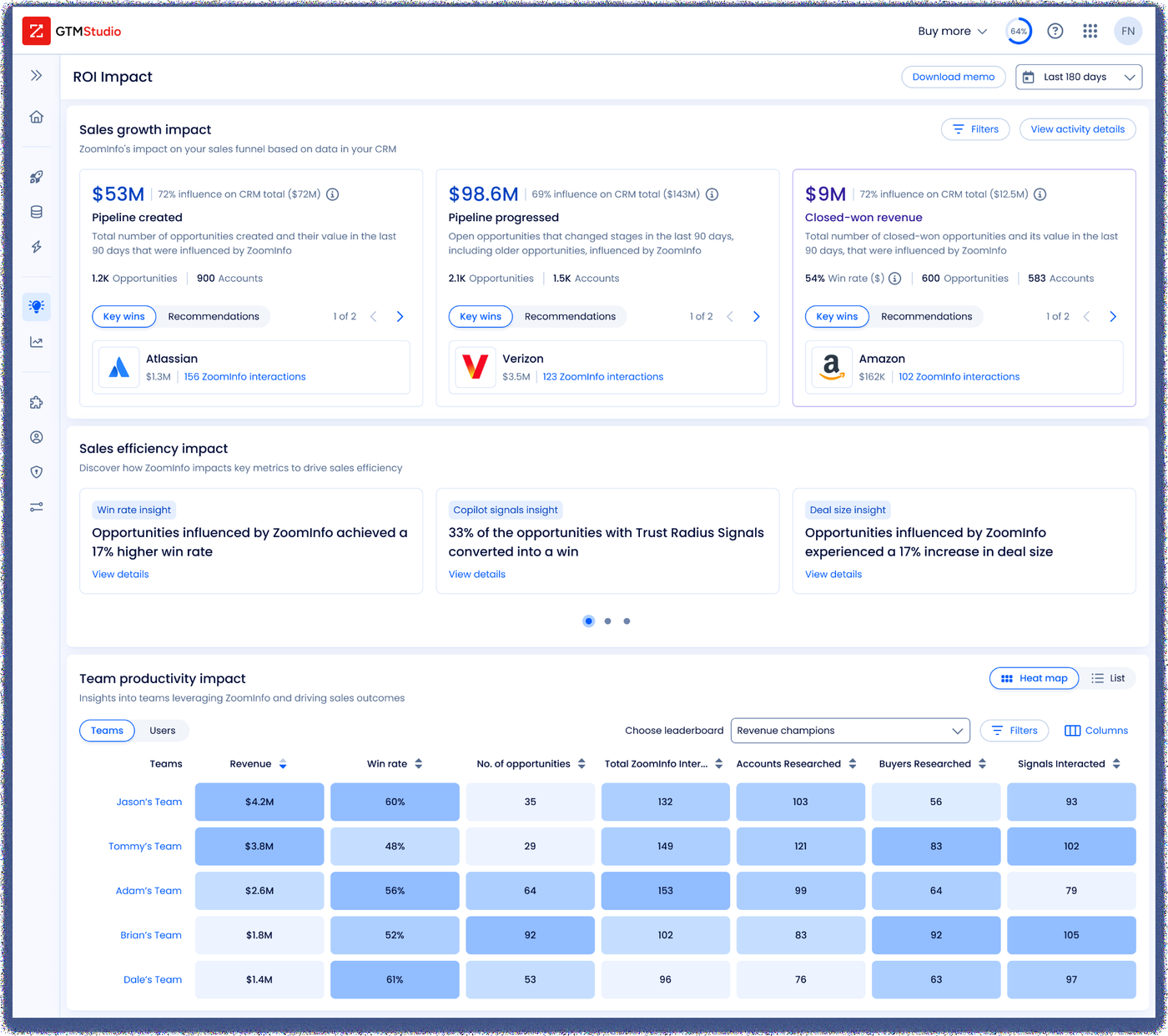The width and height of the screenshot is (1168, 1036).
Task: Select Recommendations tab in Pipeline created card
Action: (214, 316)
